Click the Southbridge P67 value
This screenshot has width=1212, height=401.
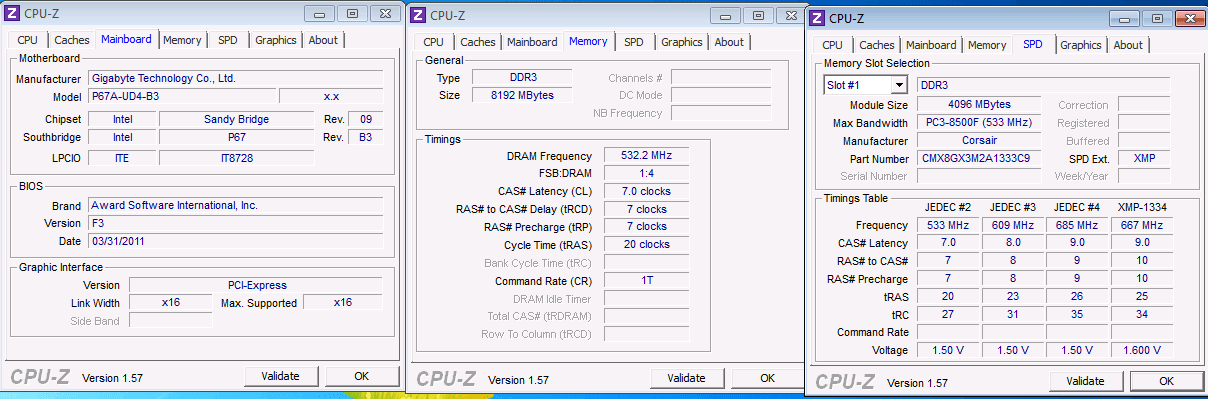[x=235, y=137]
